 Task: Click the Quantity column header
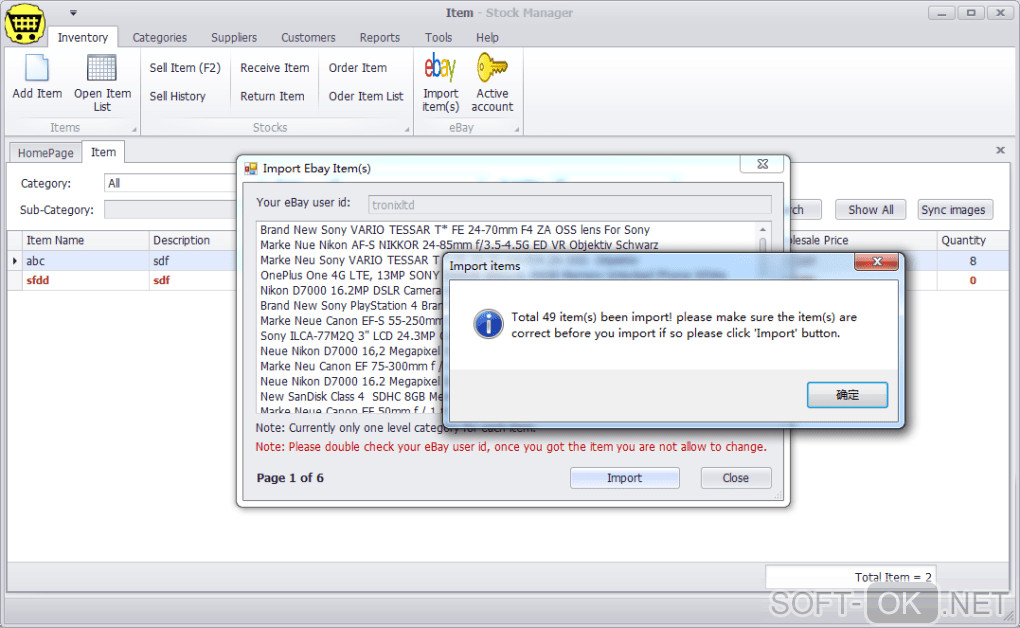click(973, 240)
